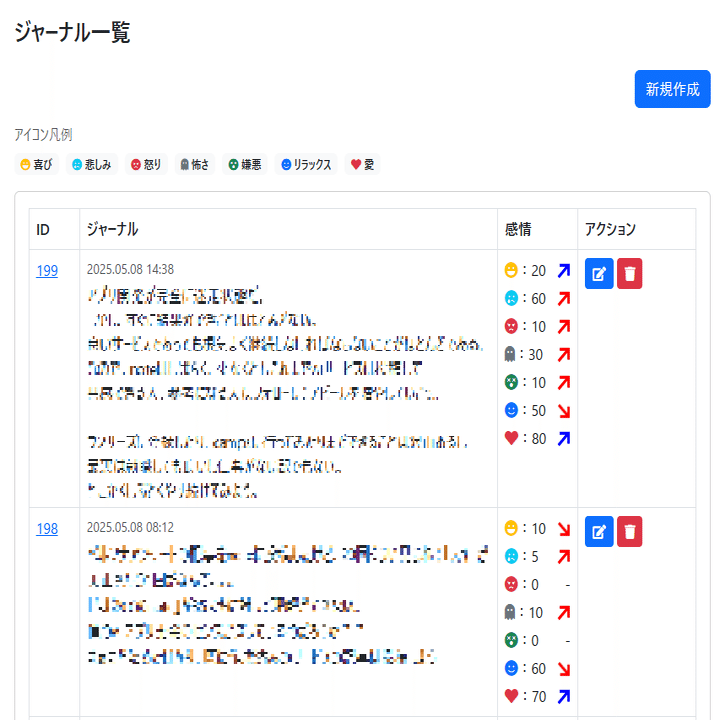Click the 怖さ legend badge
The image size is (720, 720).
[x=195, y=164]
